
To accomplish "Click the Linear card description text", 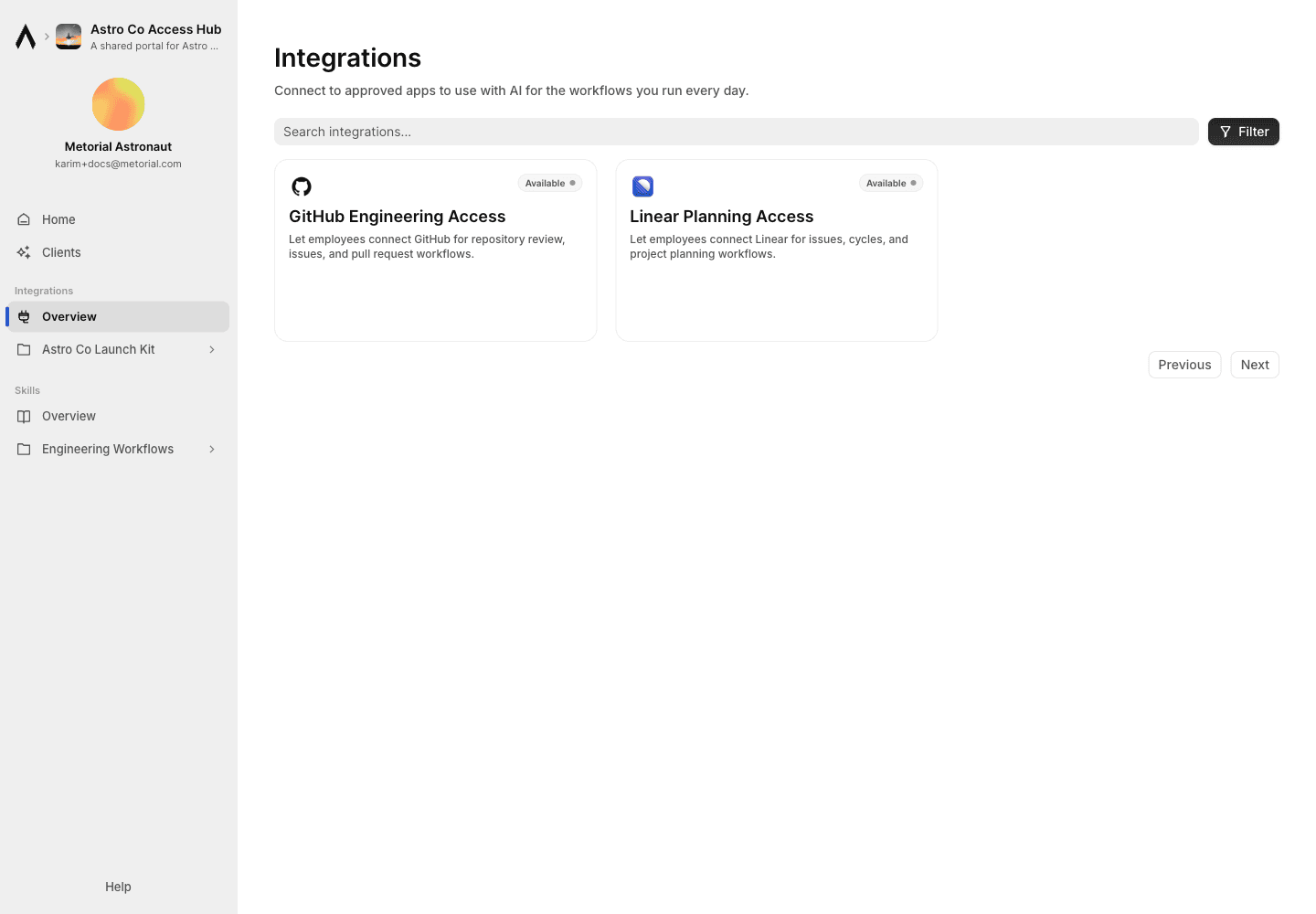I will [769, 247].
